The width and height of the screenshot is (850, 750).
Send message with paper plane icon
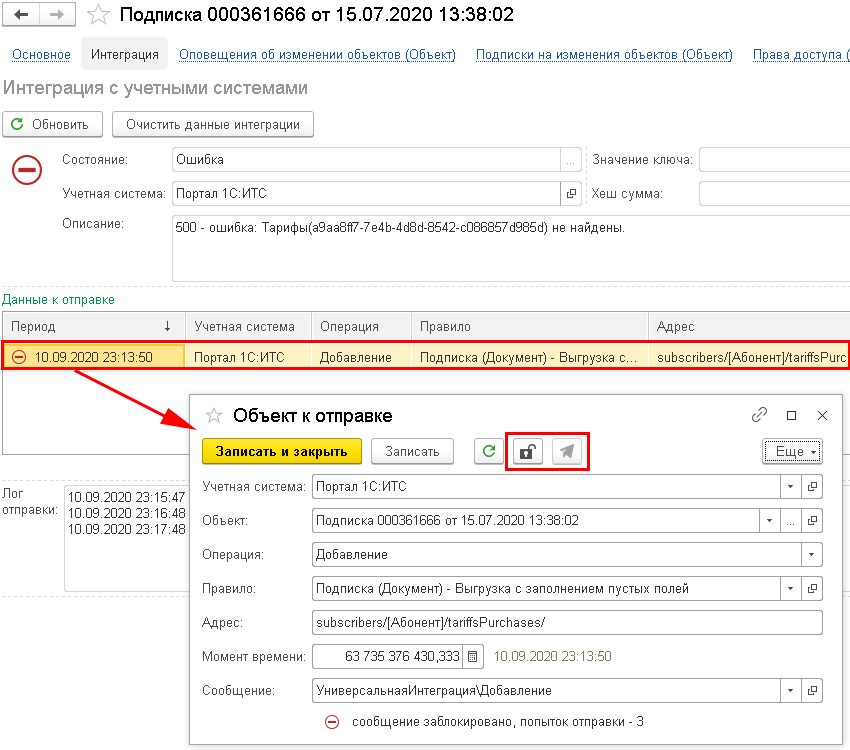567,451
